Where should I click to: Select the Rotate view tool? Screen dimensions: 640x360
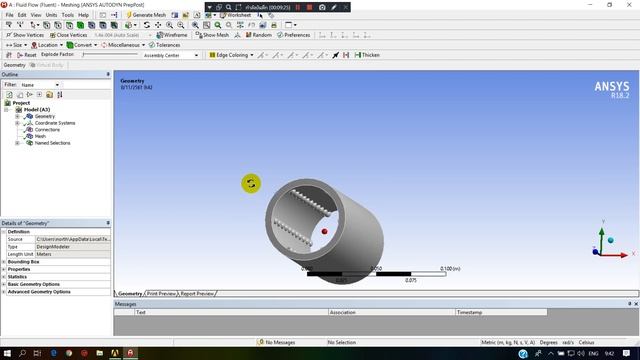[147, 25]
